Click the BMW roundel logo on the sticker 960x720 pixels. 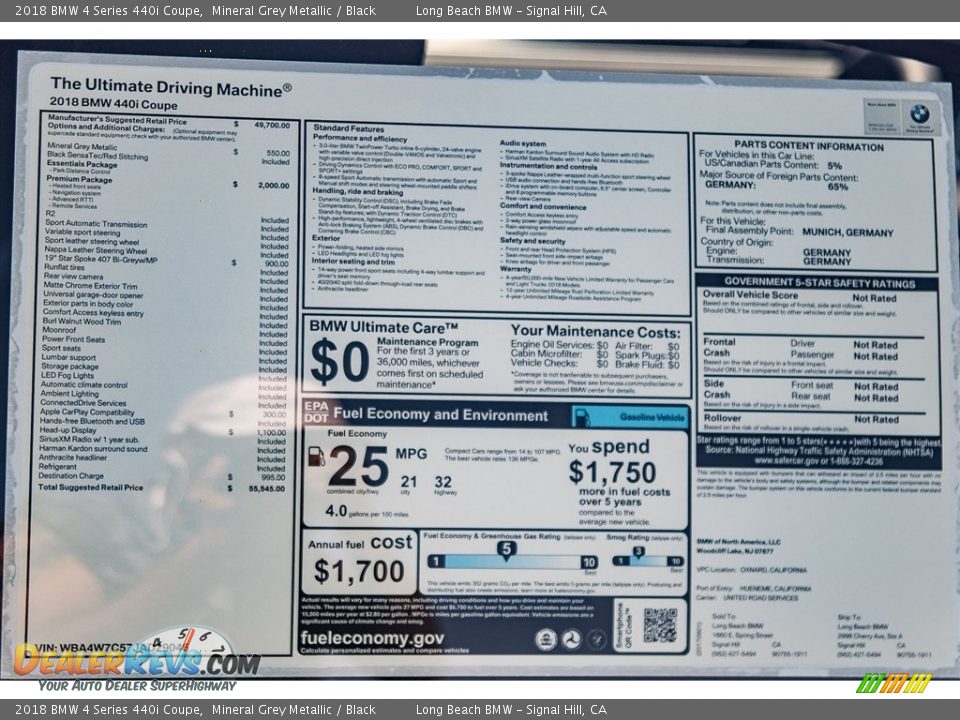[x=920, y=113]
